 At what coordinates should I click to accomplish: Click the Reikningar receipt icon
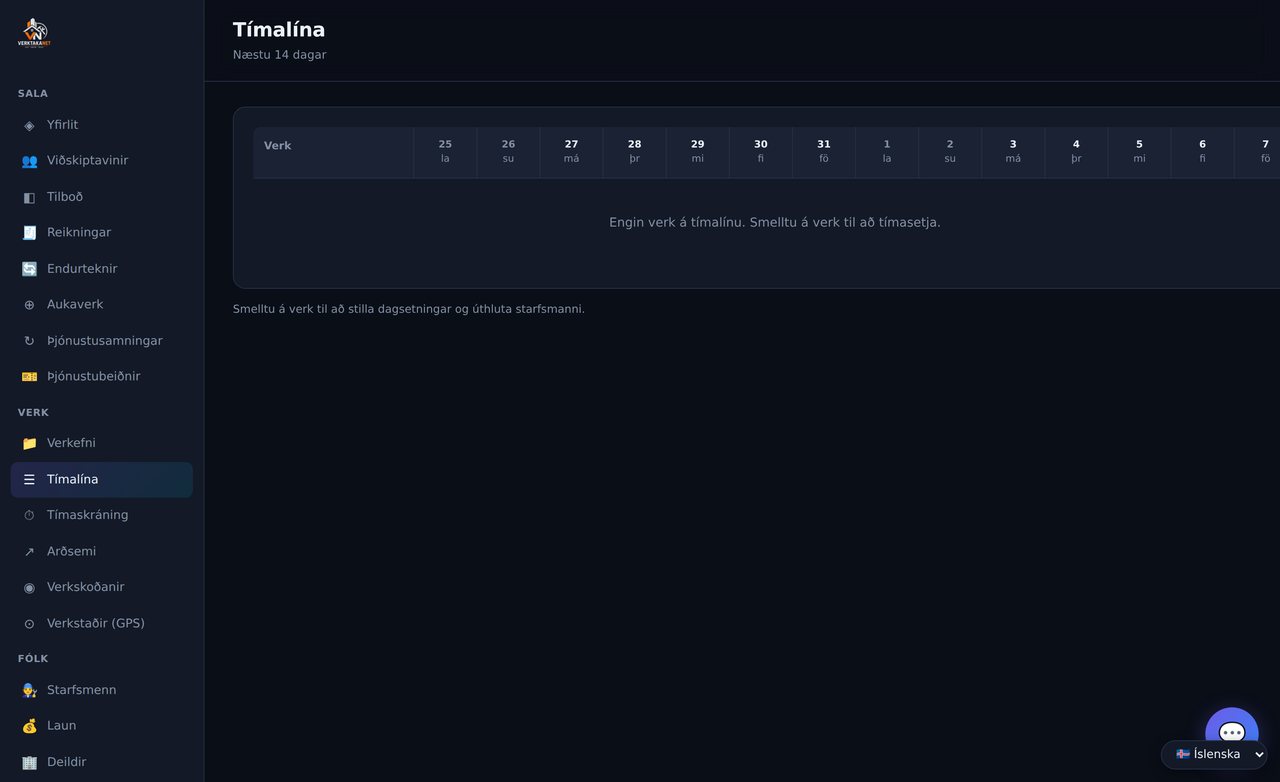[29, 233]
